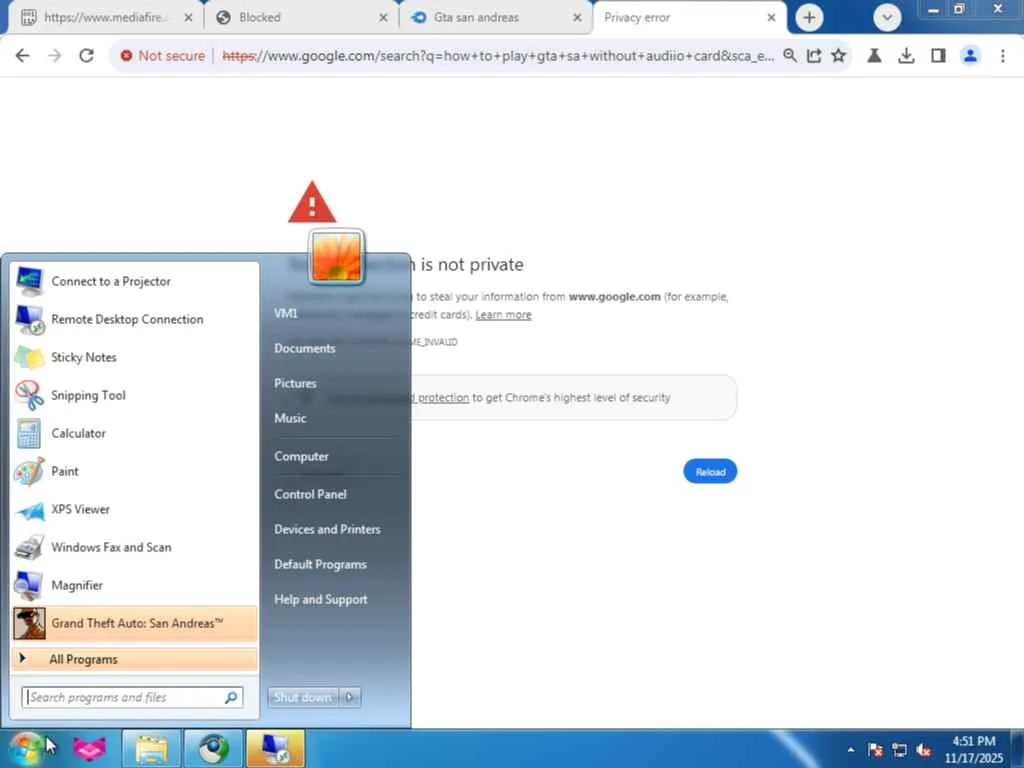Select the Privacy error tab
Viewport: 1024px width, 768px height.
(x=689, y=18)
